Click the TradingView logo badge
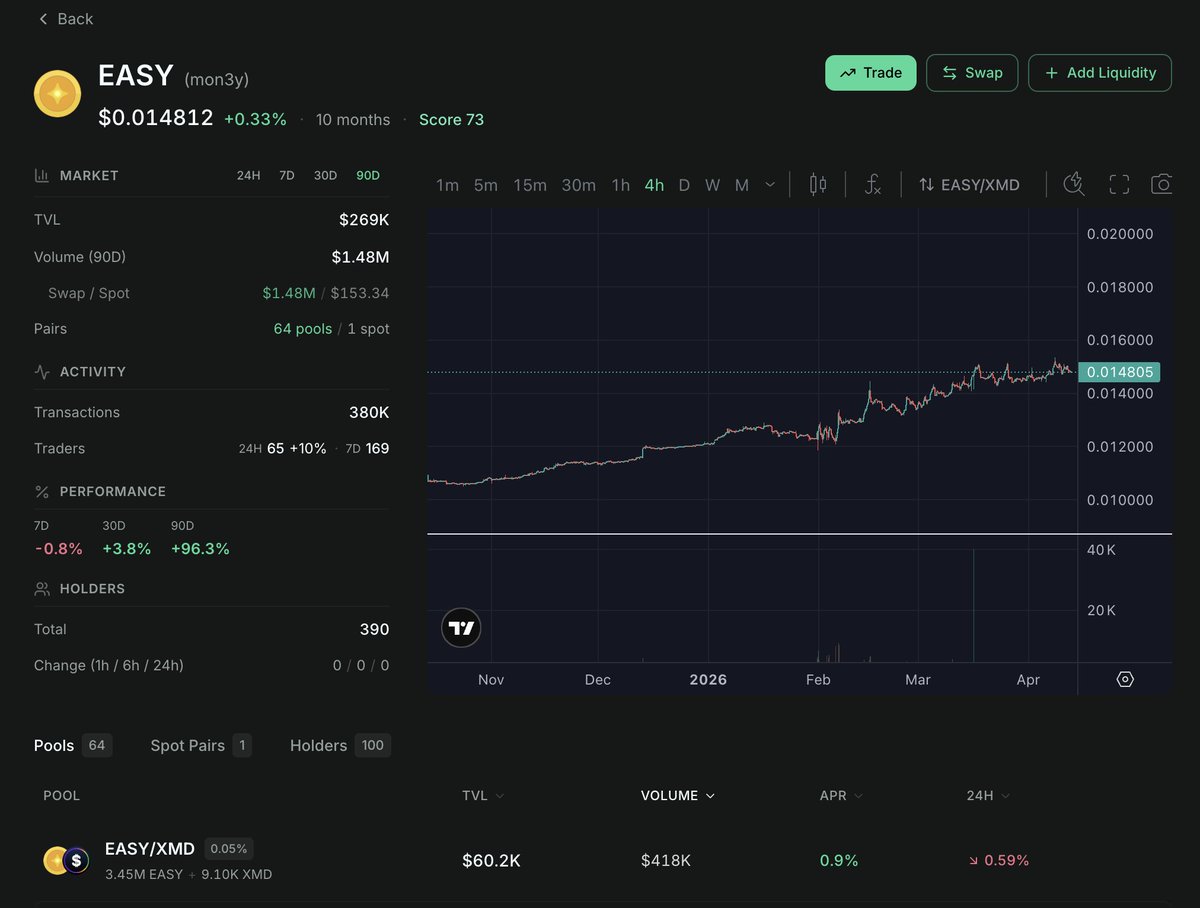Screen dimensions: 1200x908 pyautogui.click(x=461, y=628)
